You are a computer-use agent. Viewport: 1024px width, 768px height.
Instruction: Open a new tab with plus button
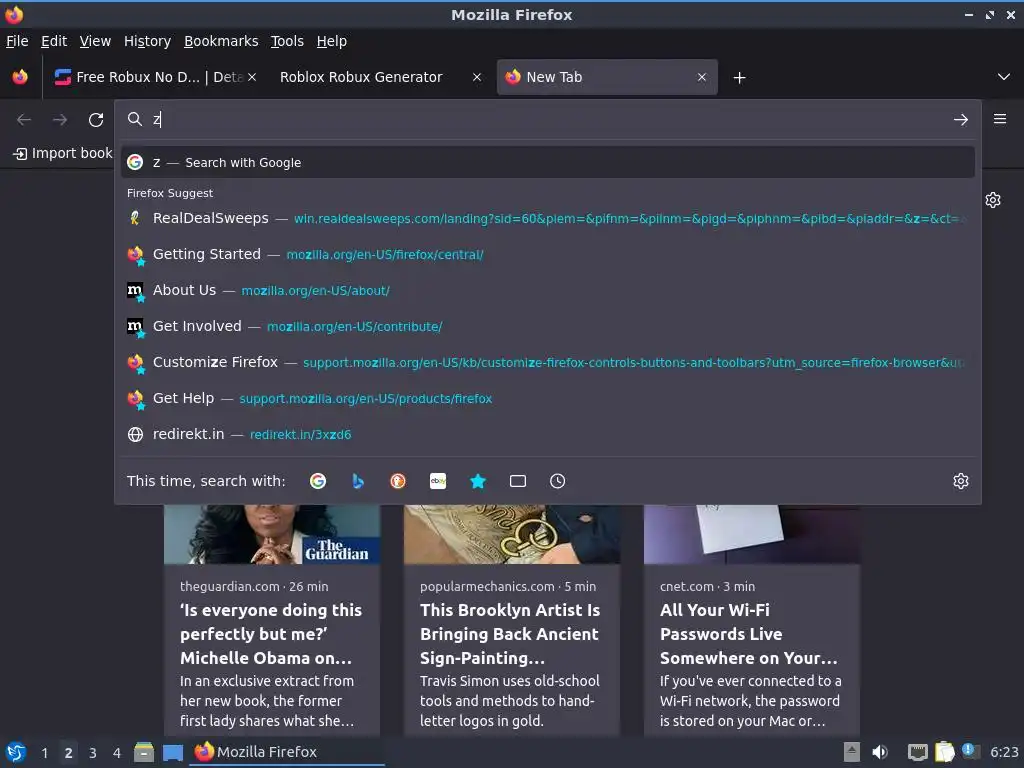click(x=739, y=78)
